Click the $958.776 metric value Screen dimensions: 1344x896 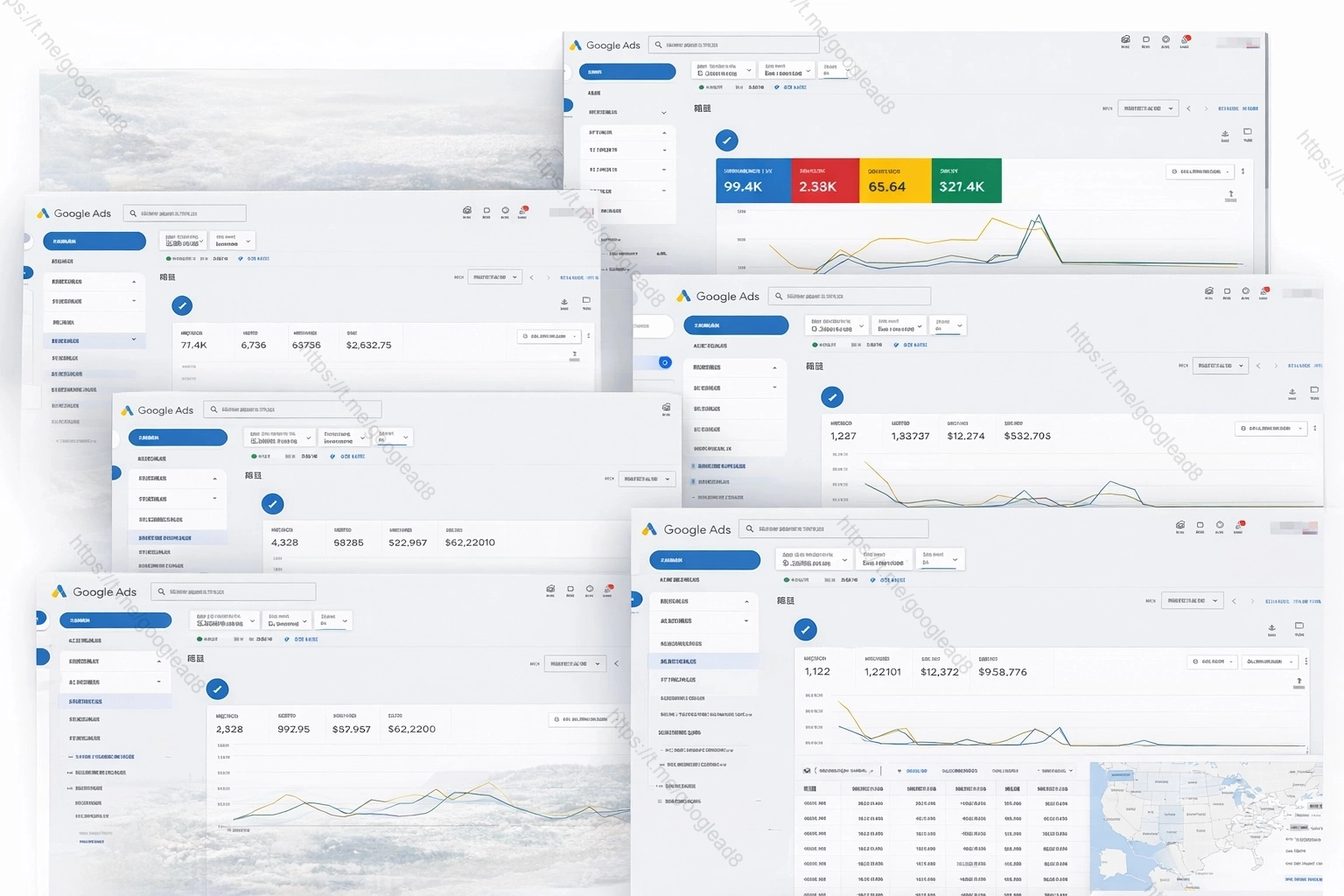tap(1003, 672)
